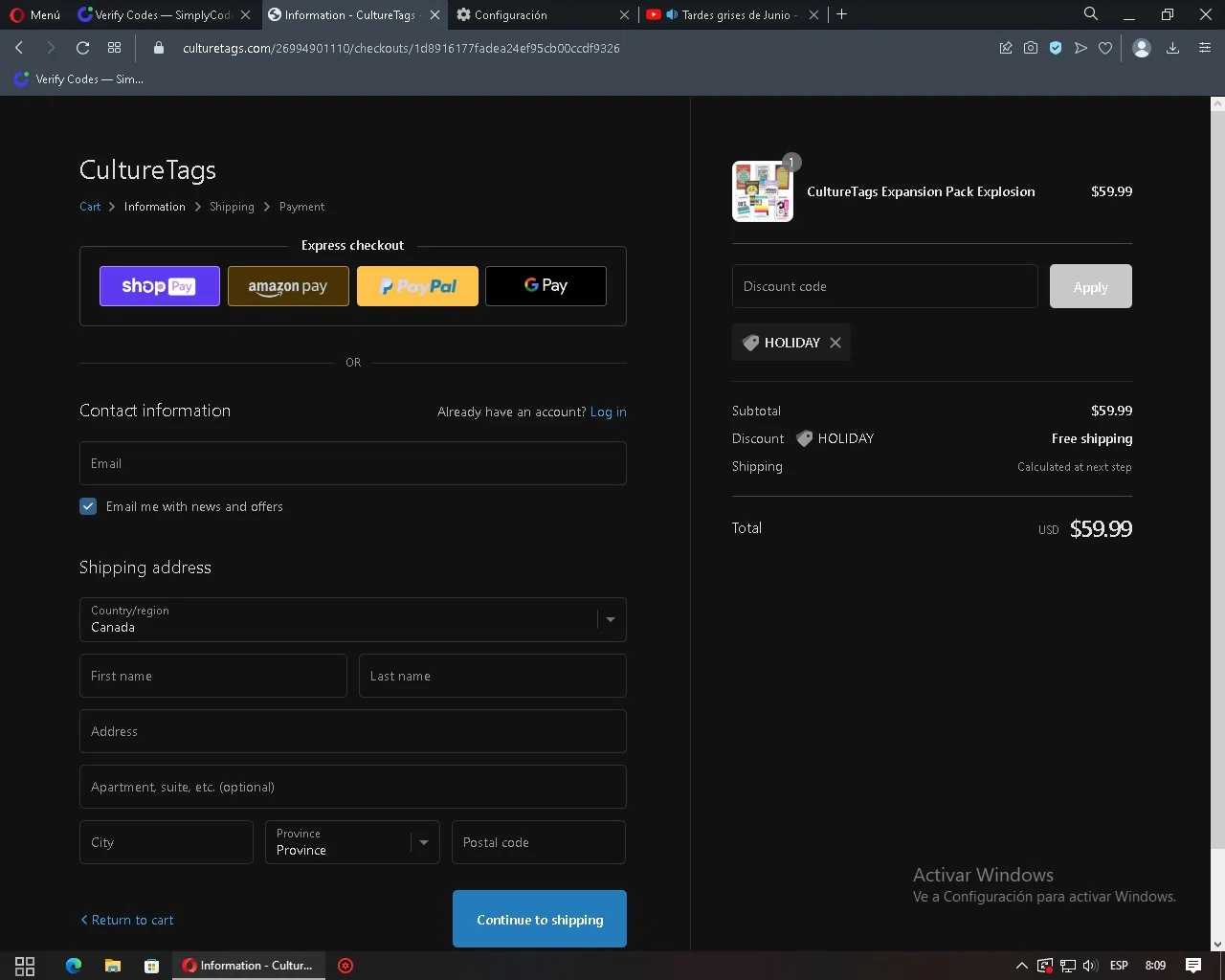The image size is (1225, 980).
Task: Click the ESP language indicator in the tray
Action: pyautogui.click(x=1119, y=966)
